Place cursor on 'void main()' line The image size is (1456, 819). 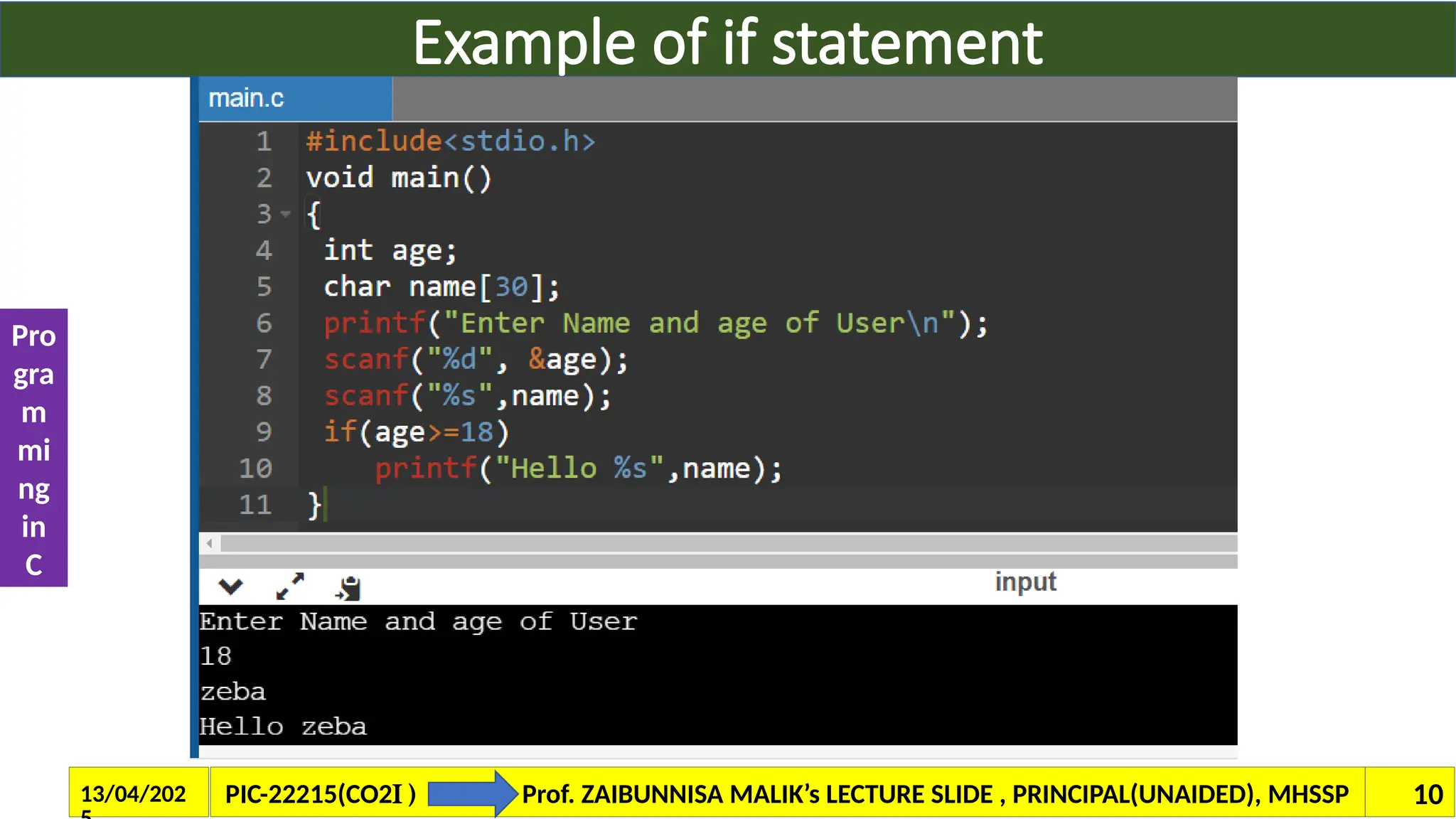(399, 178)
